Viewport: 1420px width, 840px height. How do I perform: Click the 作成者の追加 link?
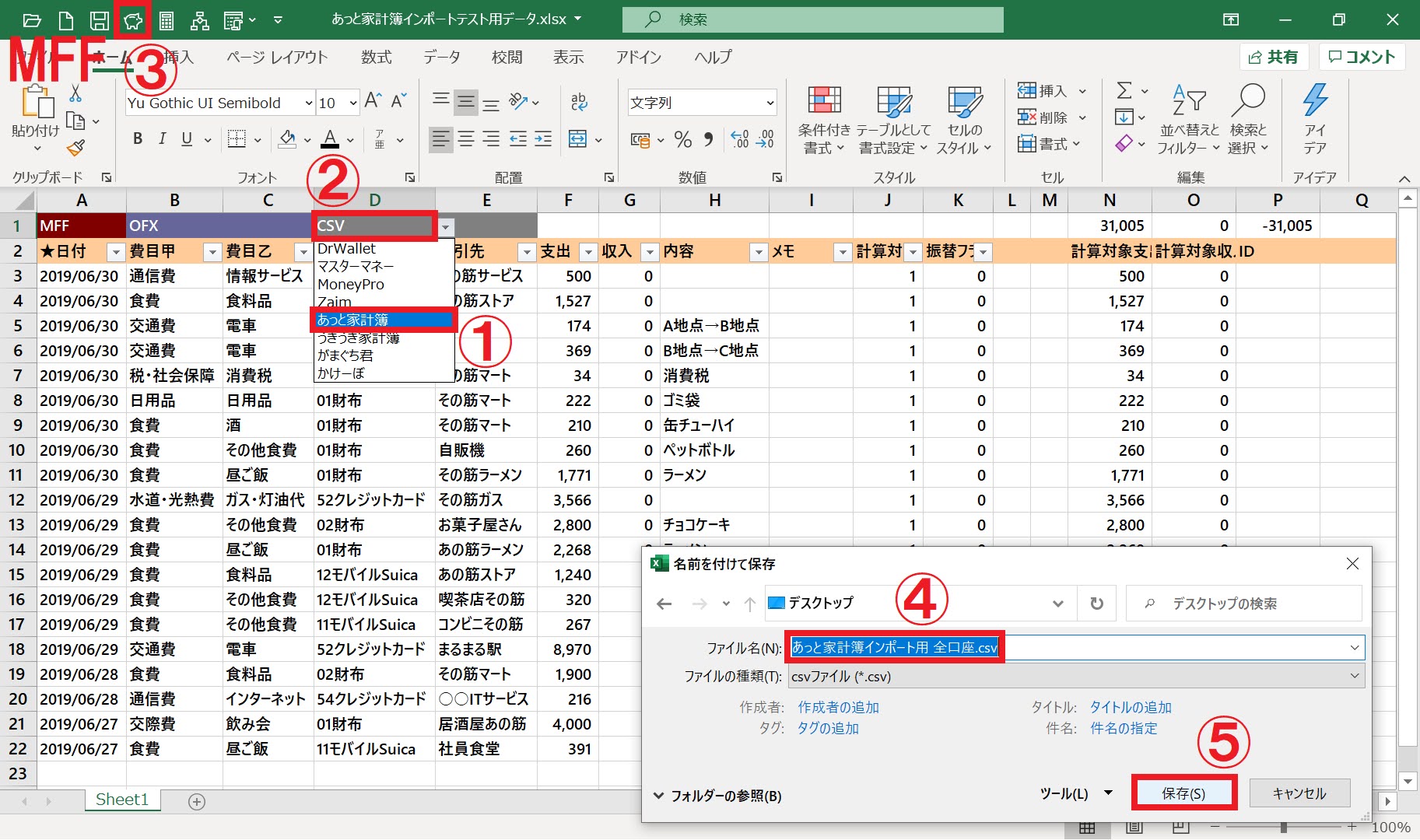click(x=838, y=707)
